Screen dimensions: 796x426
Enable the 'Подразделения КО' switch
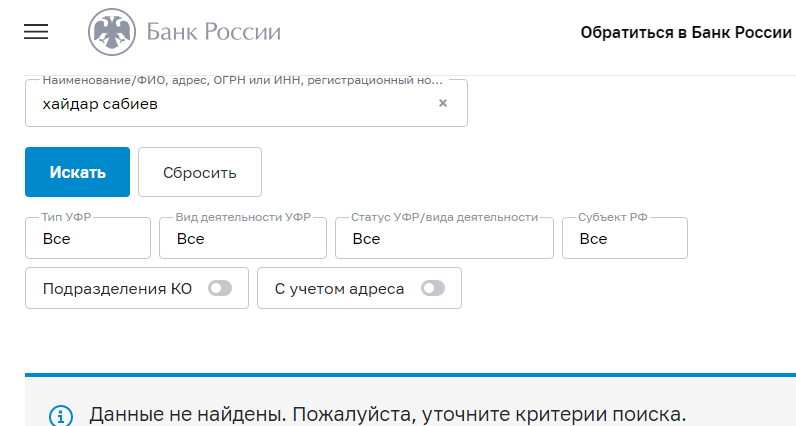[x=219, y=289]
